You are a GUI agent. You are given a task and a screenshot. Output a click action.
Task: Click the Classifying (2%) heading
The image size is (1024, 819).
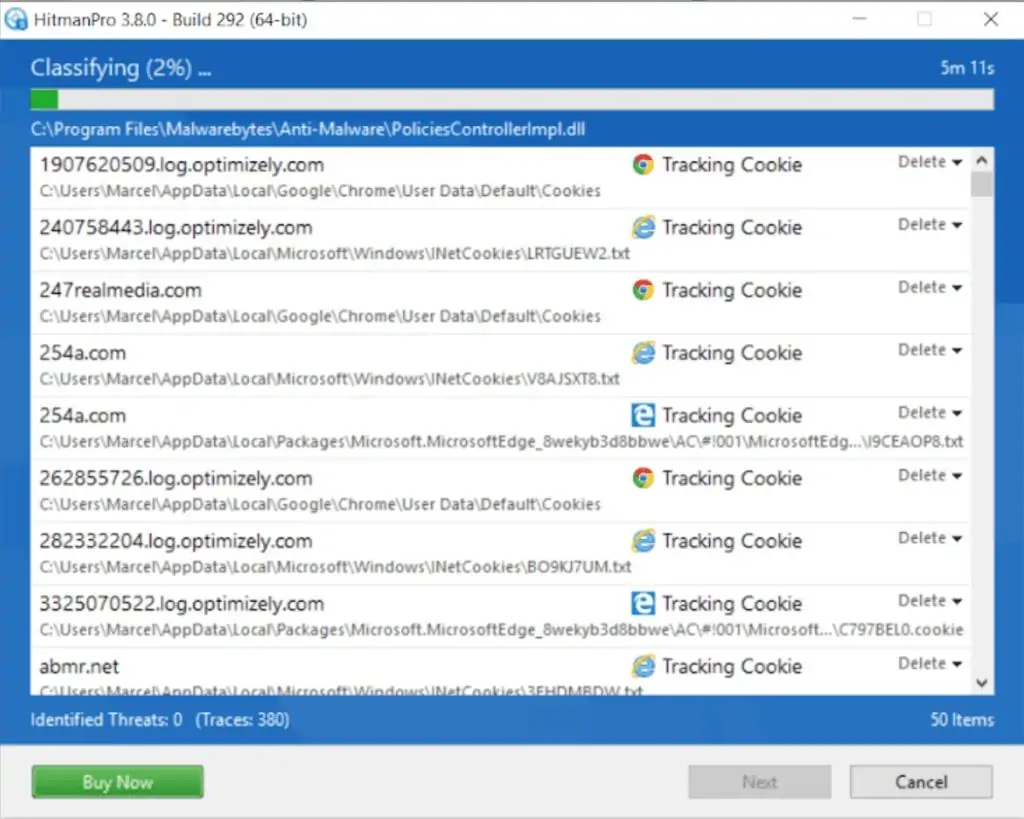[121, 68]
